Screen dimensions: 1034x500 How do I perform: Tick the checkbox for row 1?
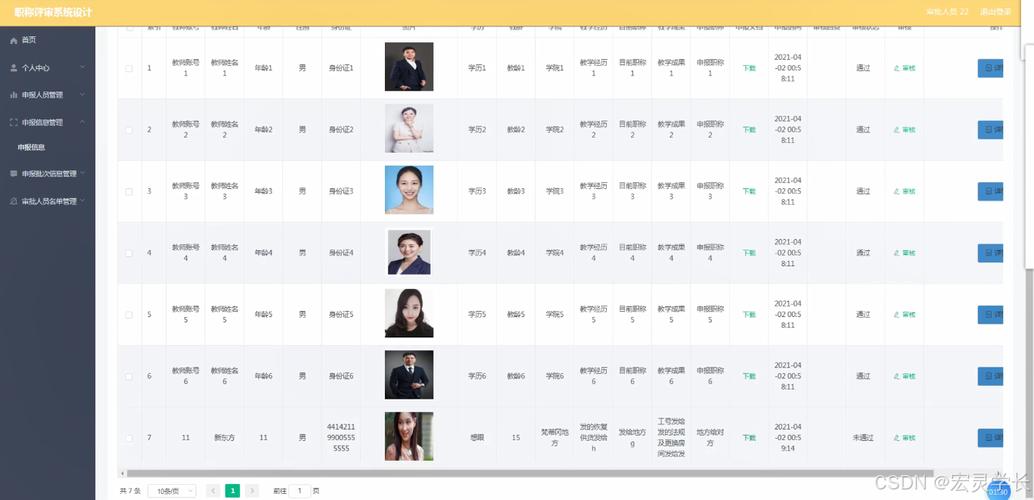click(x=129, y=69)
